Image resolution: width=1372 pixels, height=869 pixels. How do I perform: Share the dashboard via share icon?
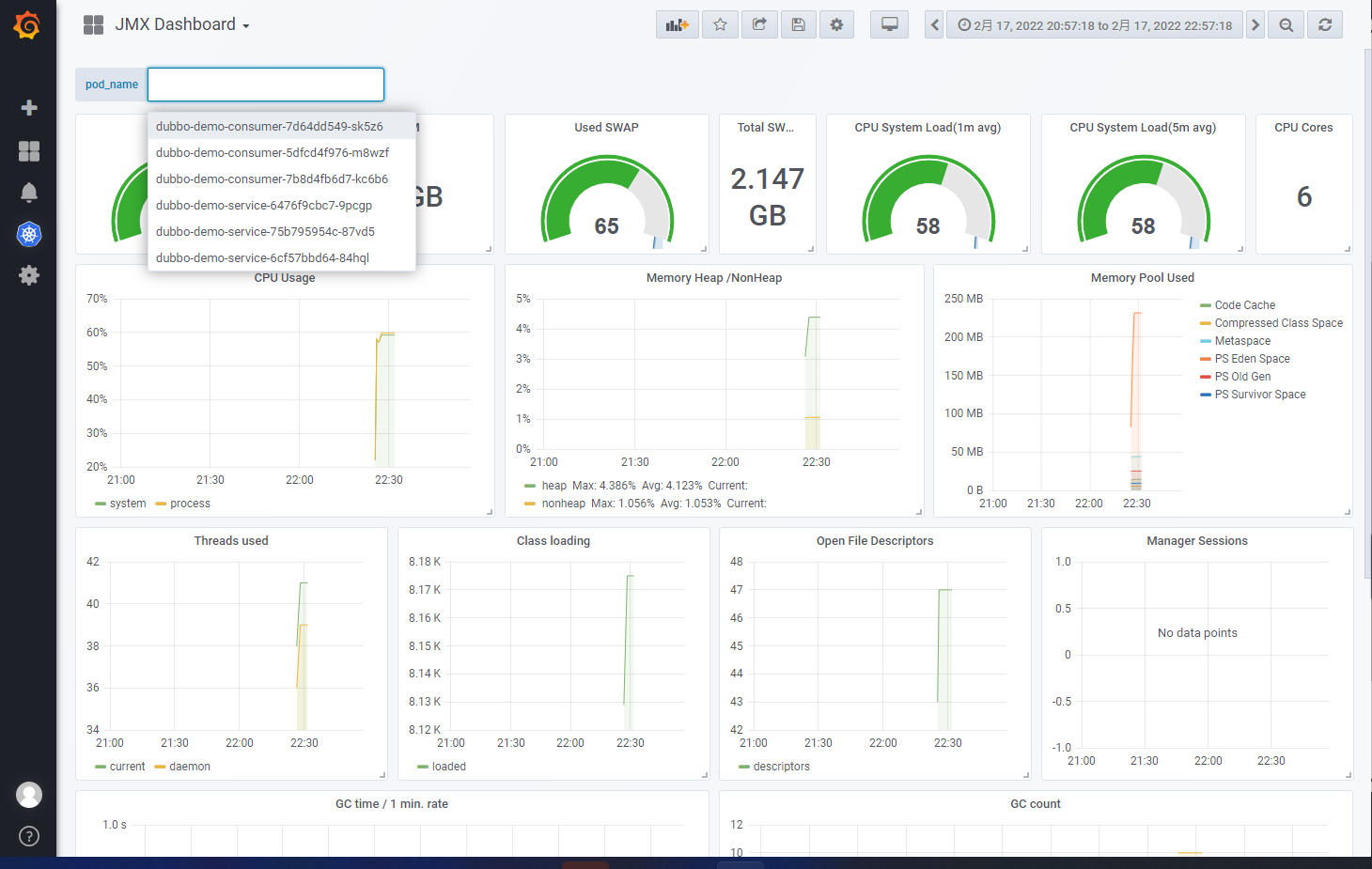point(759,25)
